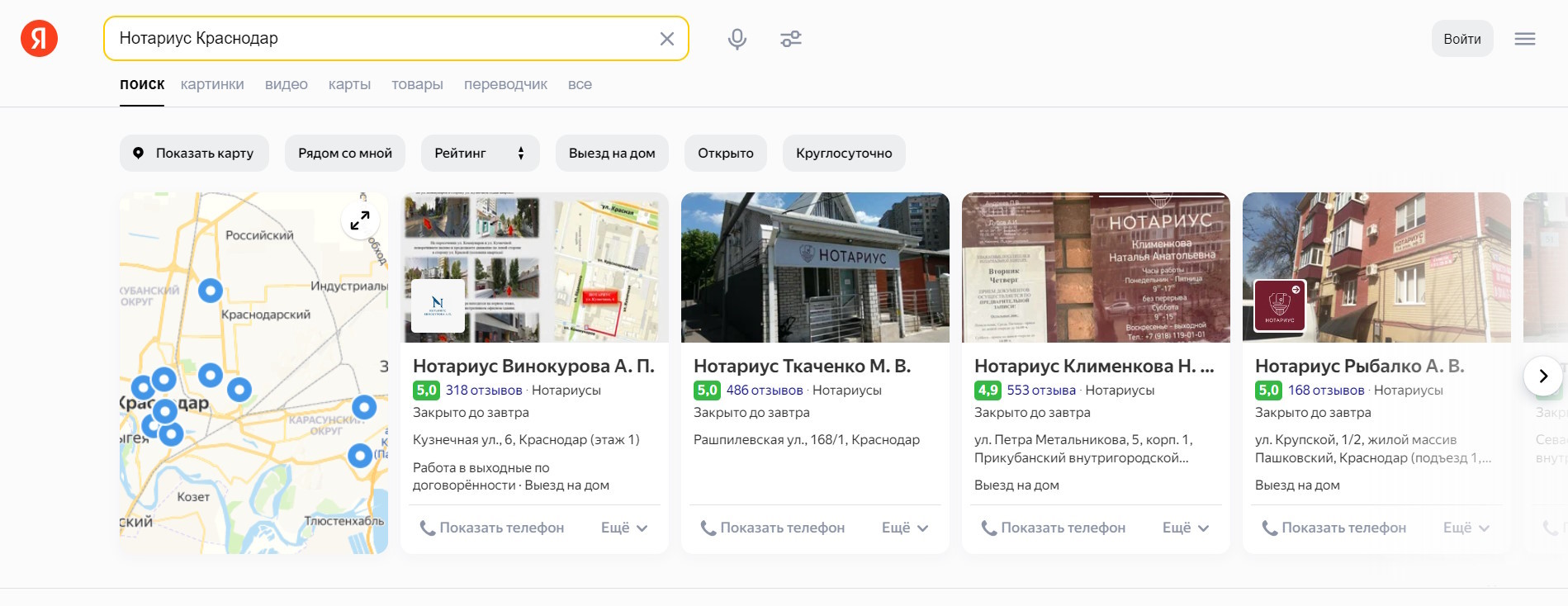Open Нотариус Винокурова А. П. title link
The height and width of the screenshot is (606, 1568).
533,367
